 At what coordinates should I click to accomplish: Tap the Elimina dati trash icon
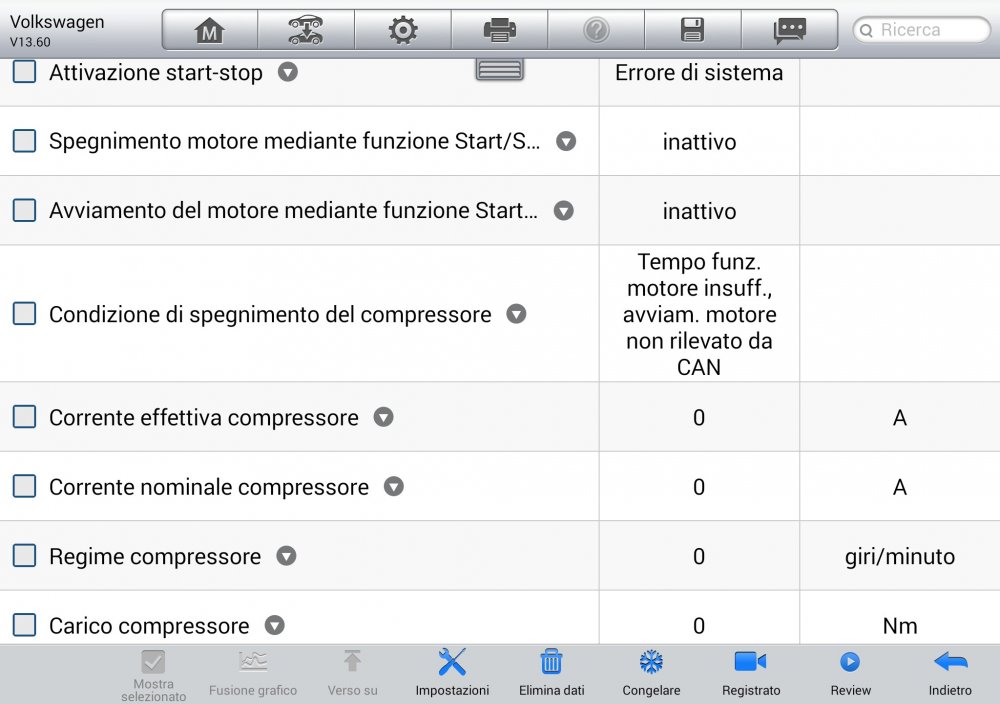(551, 669)
